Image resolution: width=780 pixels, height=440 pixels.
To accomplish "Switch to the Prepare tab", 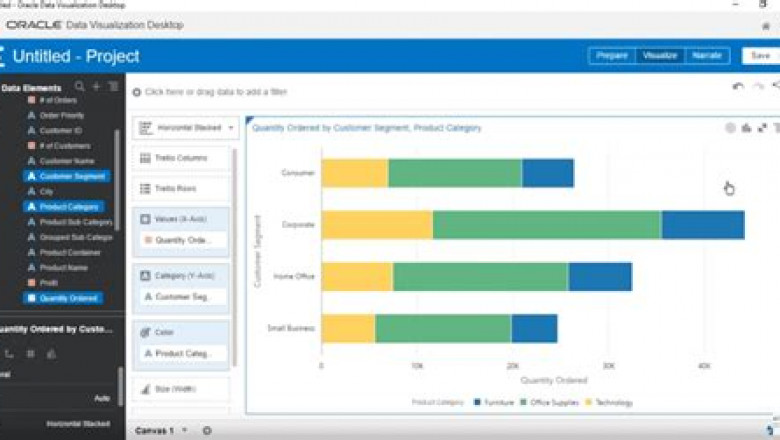I will pyautogui.click(x=611, y=56).
